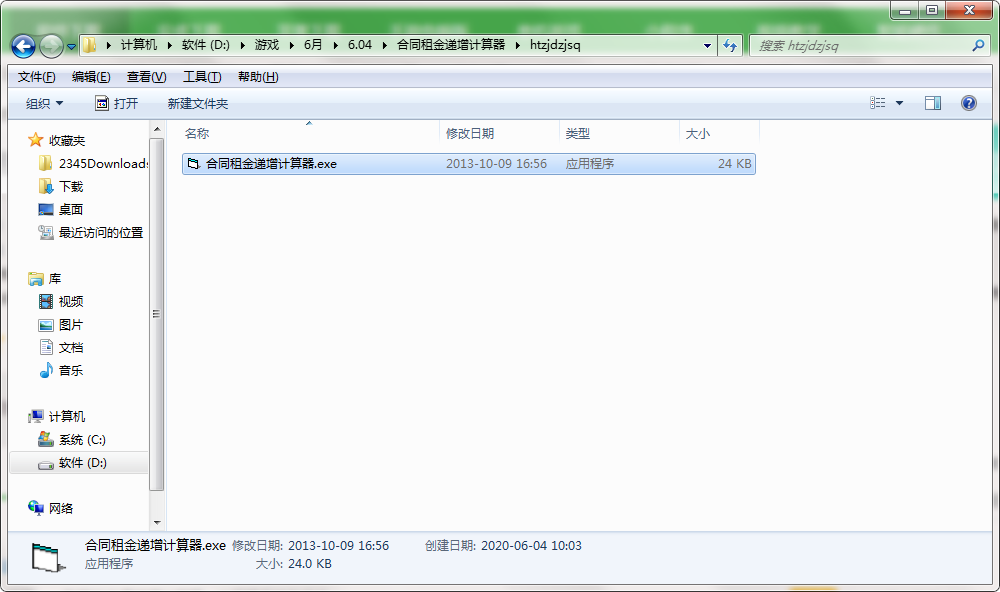
Task: Open 系统 (C:) drive in sidebar
Action: (72, 440)
